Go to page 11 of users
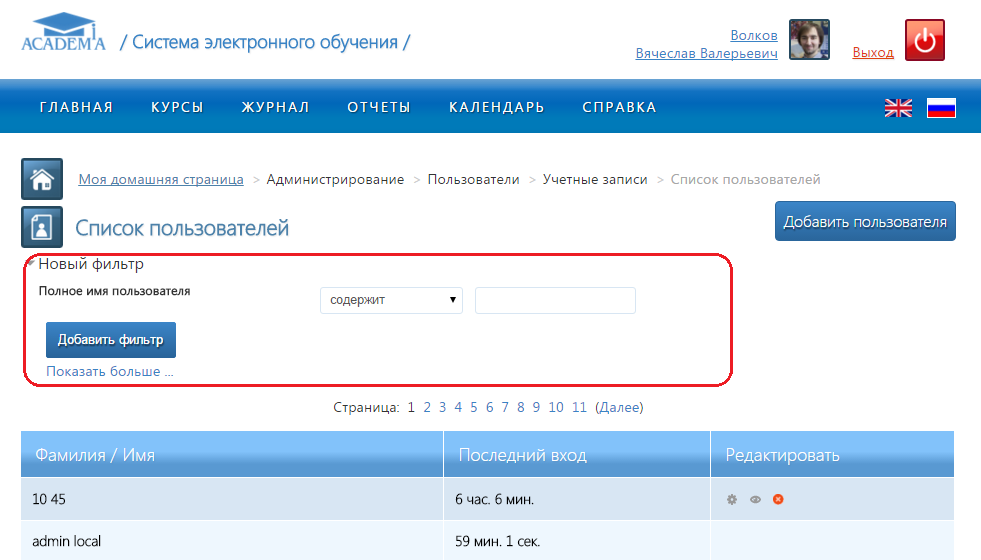This screenshot has width=981, height=560. [579, 407]
